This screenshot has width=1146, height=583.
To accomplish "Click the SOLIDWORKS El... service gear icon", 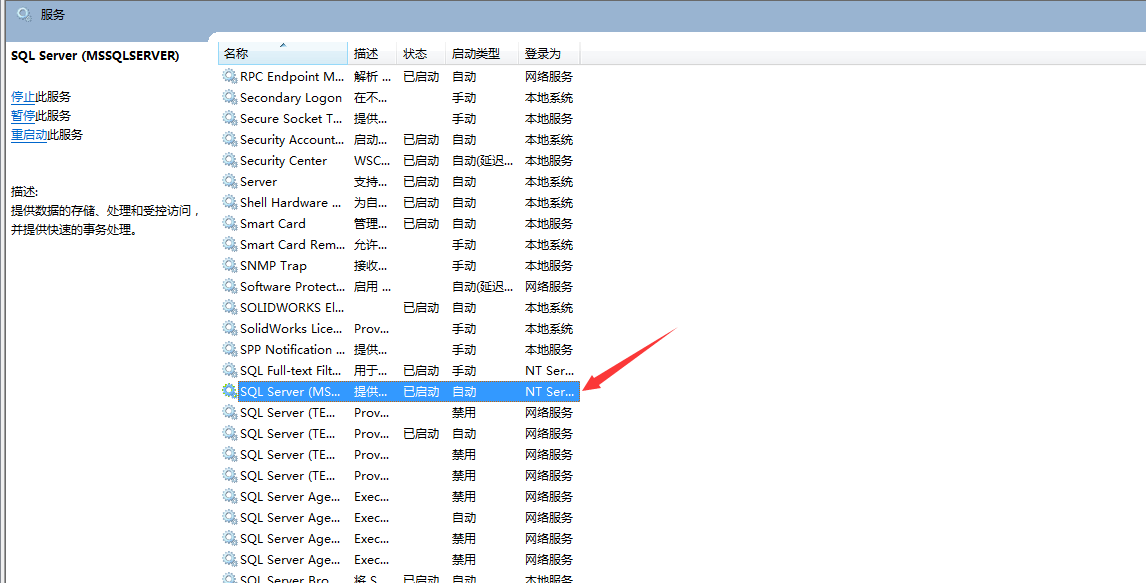I will 229,308.
